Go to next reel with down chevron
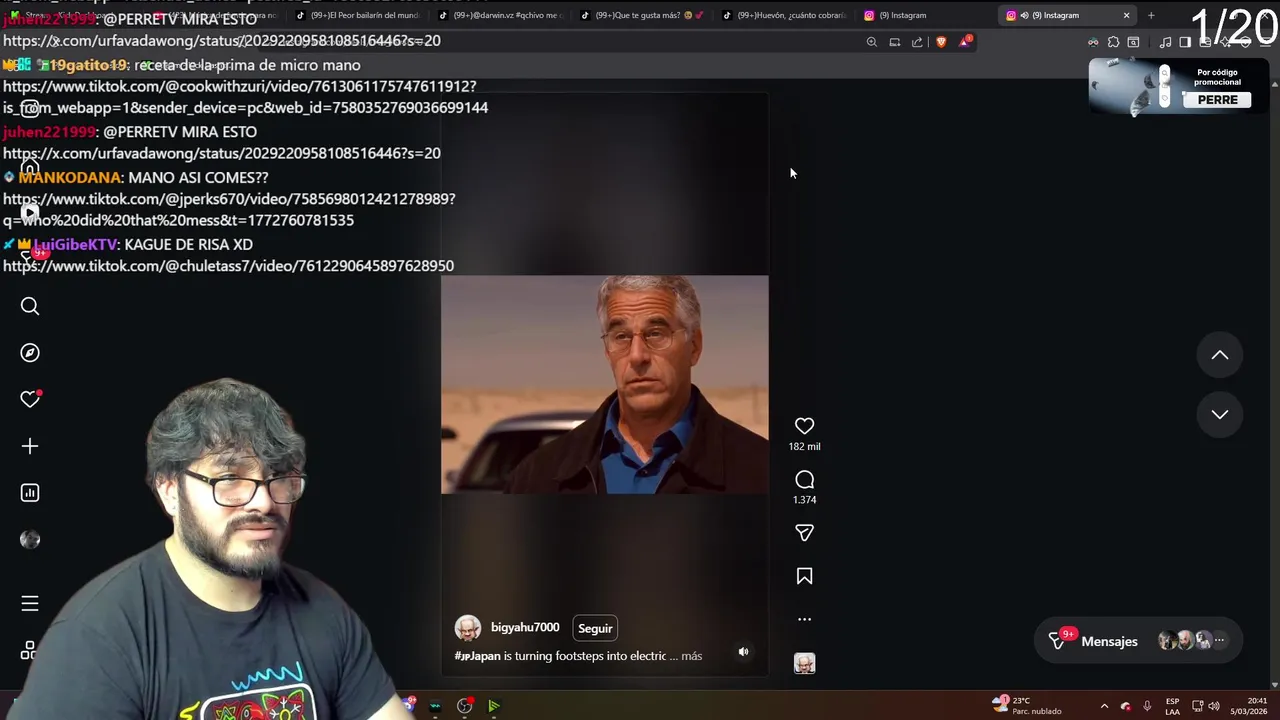 pos(1220,414)
